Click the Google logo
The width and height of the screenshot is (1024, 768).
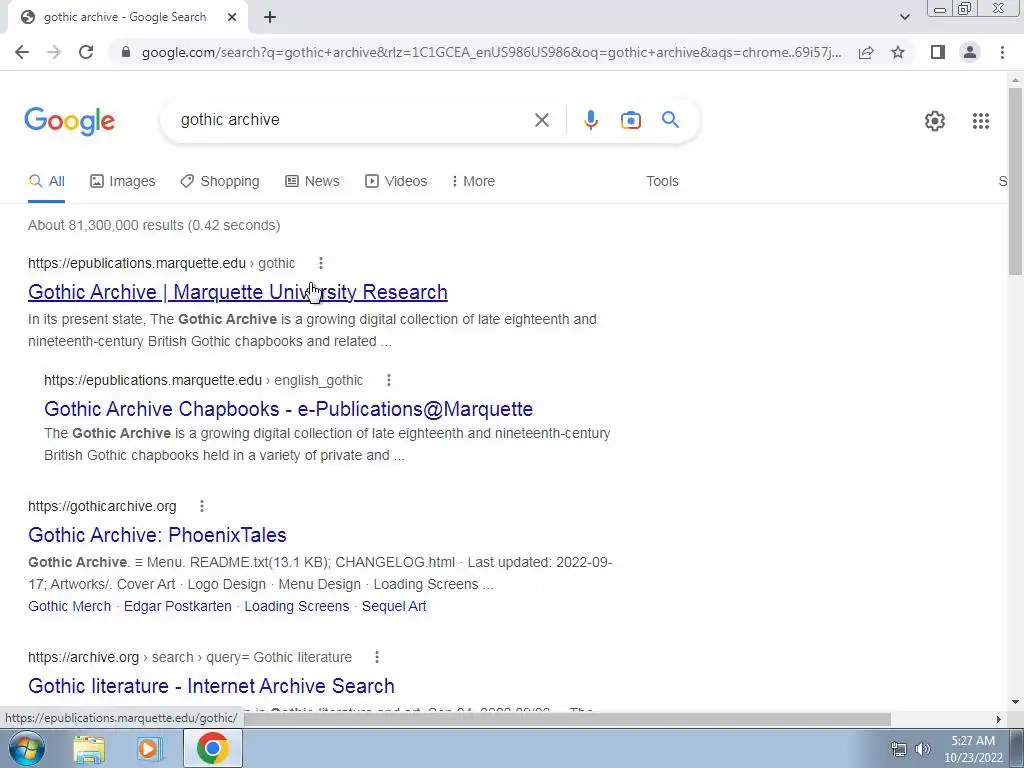pos(70,121)
